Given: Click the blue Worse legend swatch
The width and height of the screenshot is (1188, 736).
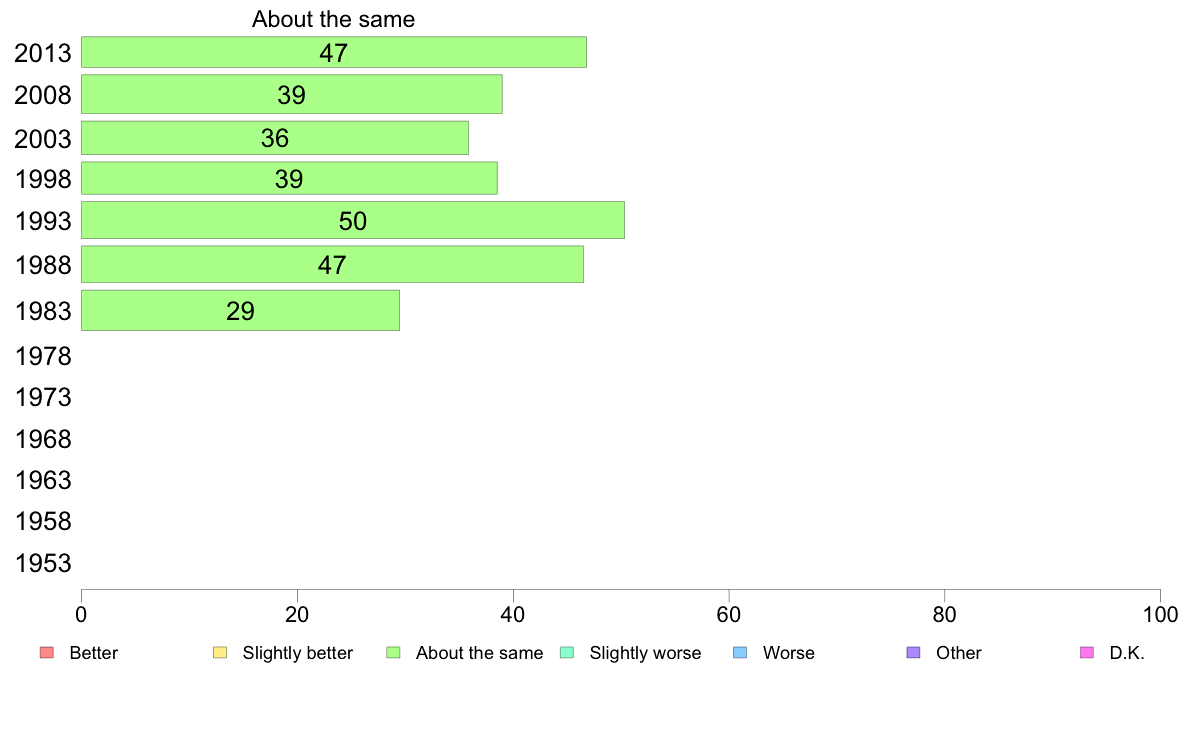Looking at the screenshot, I should coord(740,653).
